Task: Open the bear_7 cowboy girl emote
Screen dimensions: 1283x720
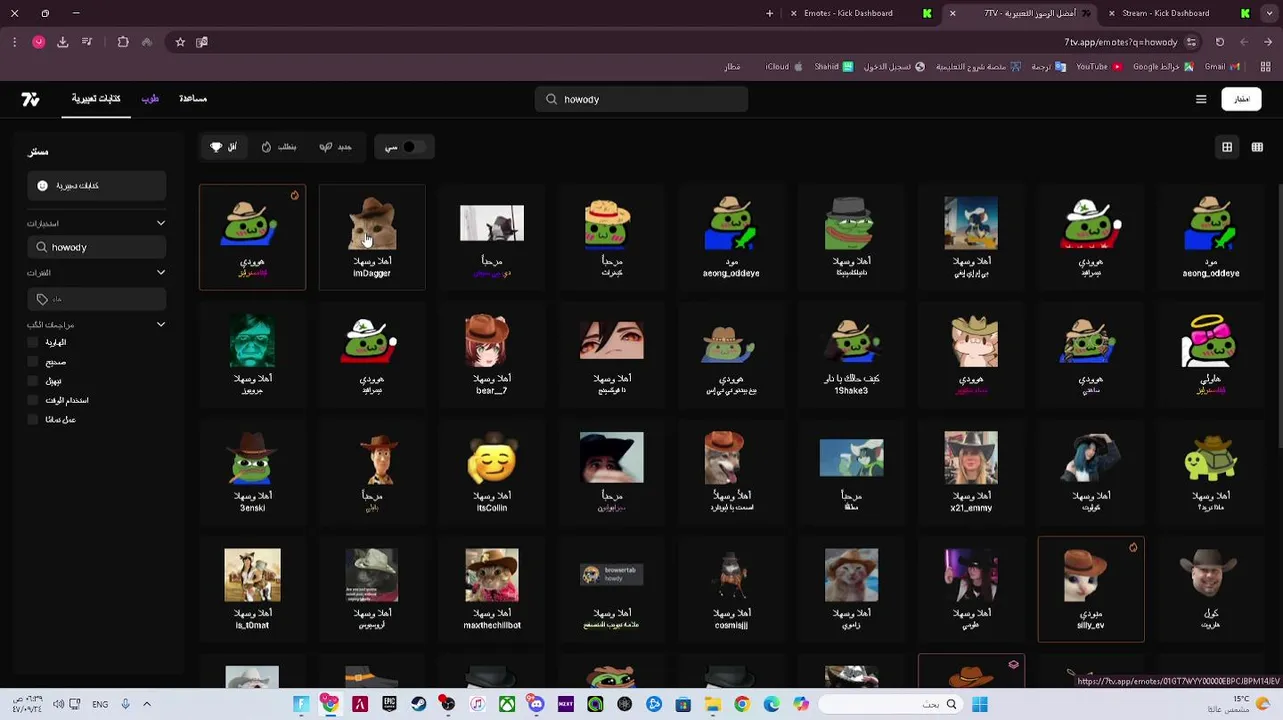Action: pyautogui.click(x=491, y=355)
